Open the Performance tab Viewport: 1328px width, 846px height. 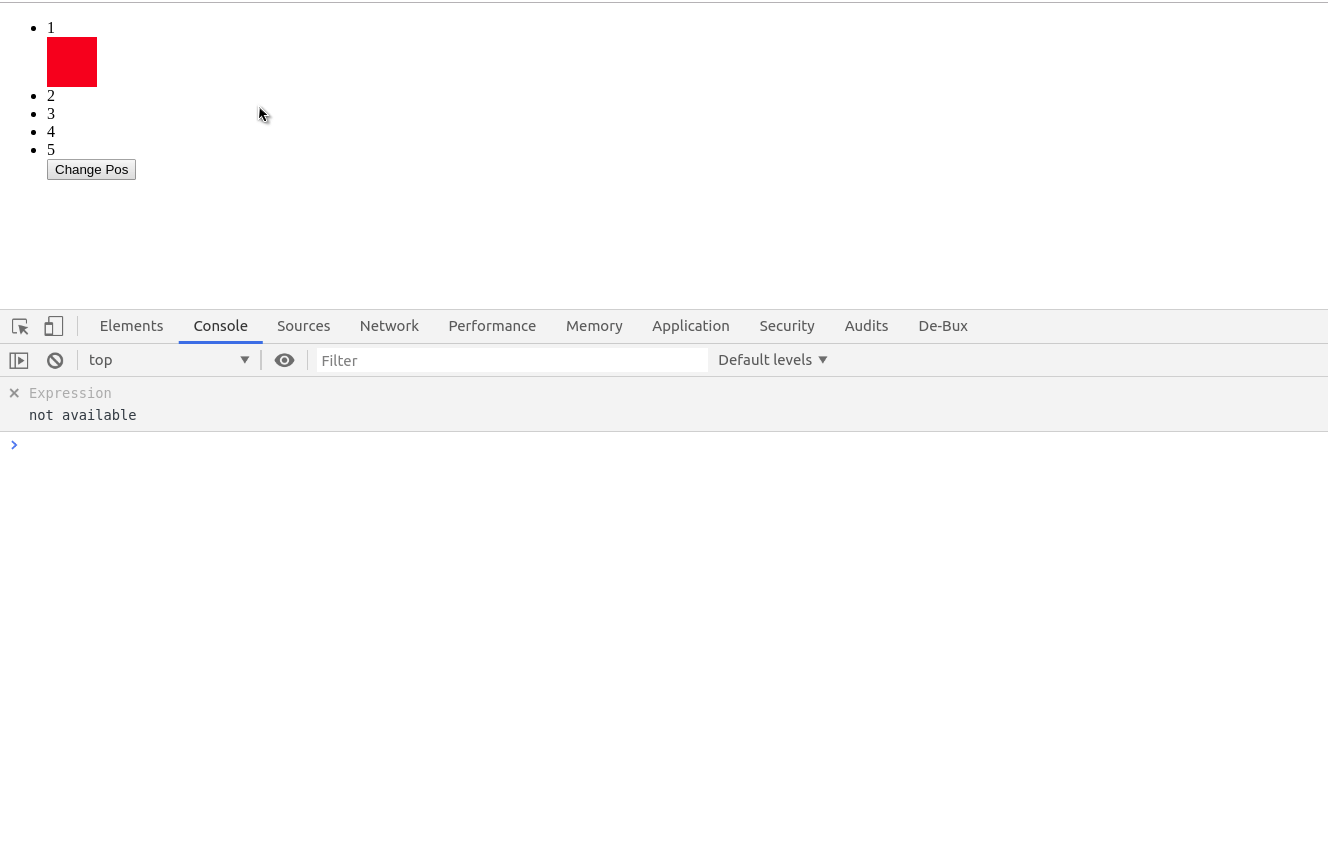tap(492, 326)
